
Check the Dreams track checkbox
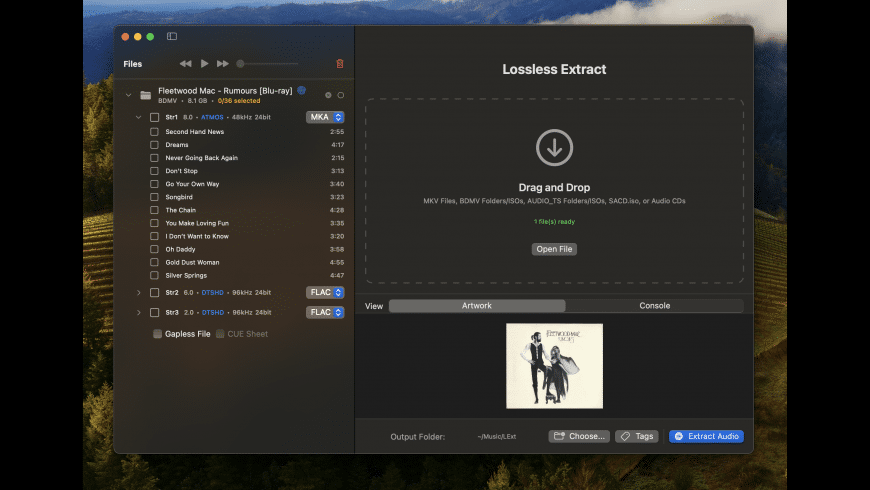pyautogui.click(x=154, y=145)
